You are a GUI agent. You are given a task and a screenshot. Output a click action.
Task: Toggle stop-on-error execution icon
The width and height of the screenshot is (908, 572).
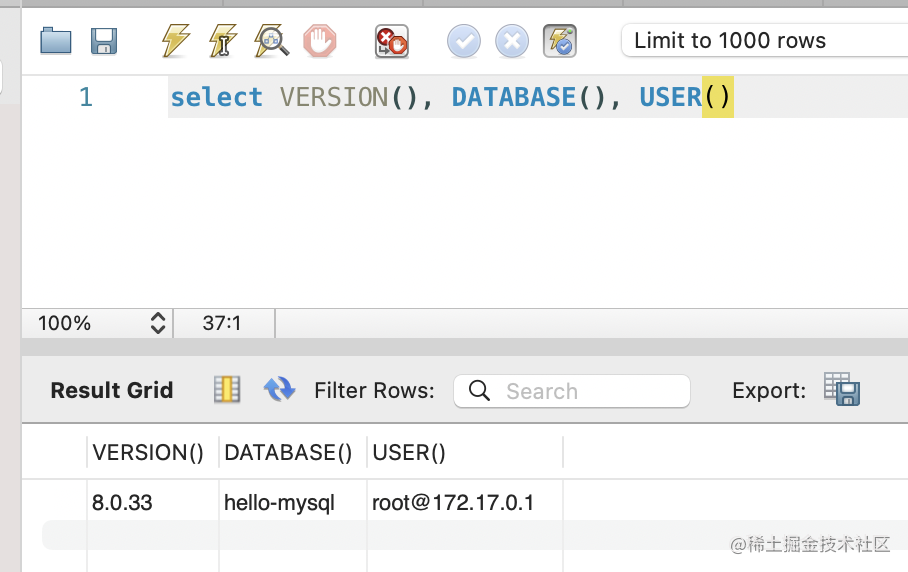click(391, 41)
